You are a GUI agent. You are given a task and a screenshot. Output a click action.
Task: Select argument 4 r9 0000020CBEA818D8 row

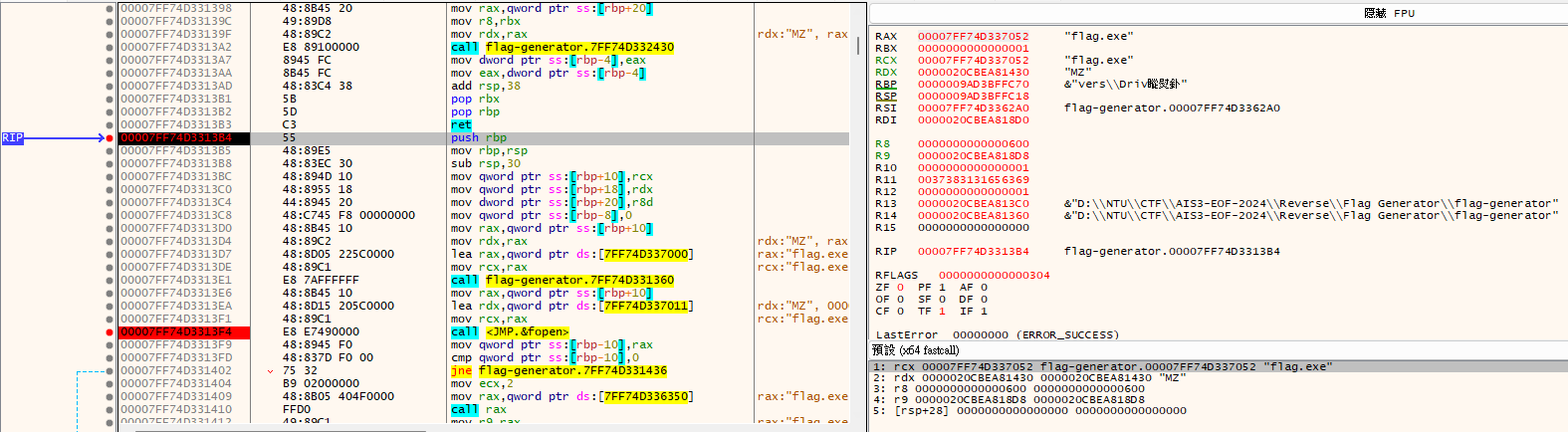[1219, 399]
